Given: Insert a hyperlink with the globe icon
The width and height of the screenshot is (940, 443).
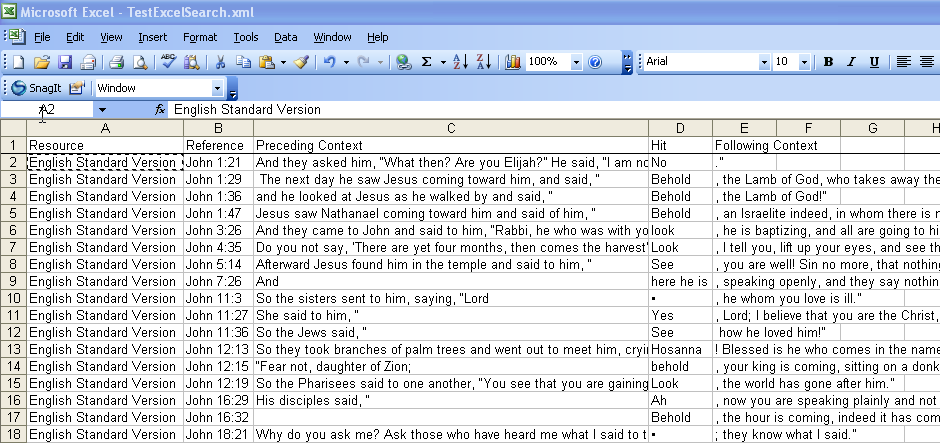Looking at the screenshot, I should pyautogui.click(x=404, y=62).
